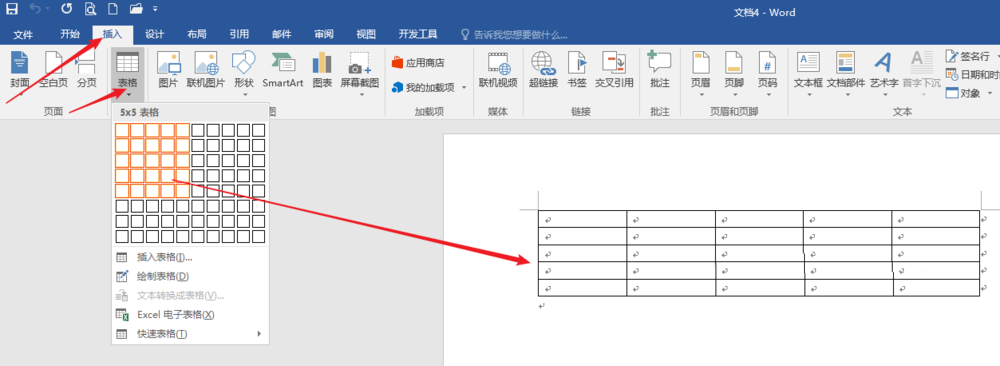Switch to the 邮件 tab

click(x=281, y=34)
